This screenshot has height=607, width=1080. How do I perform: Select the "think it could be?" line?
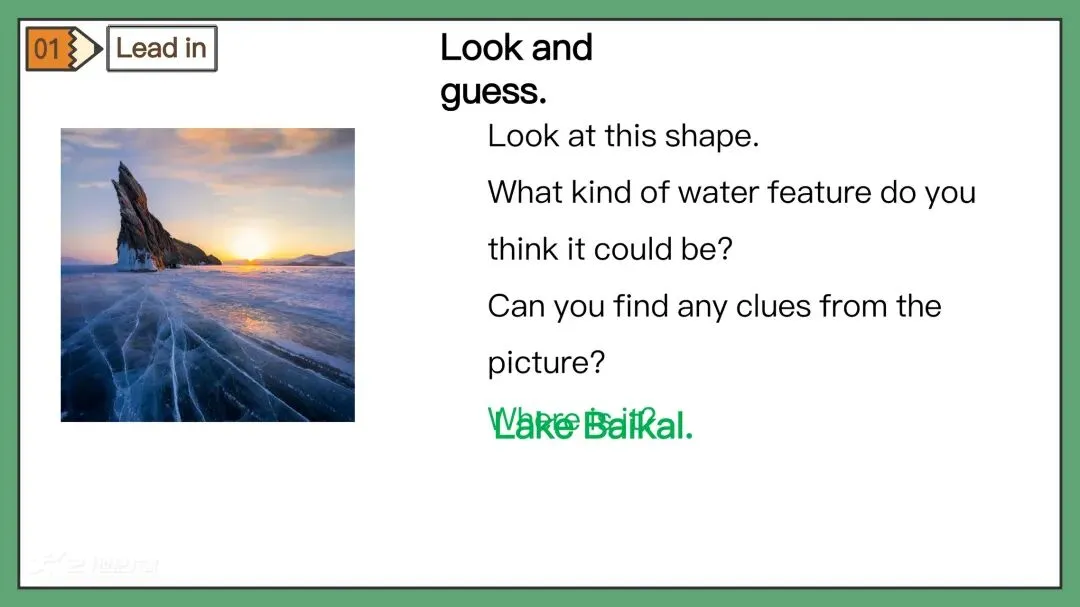(x=610, y=248)
